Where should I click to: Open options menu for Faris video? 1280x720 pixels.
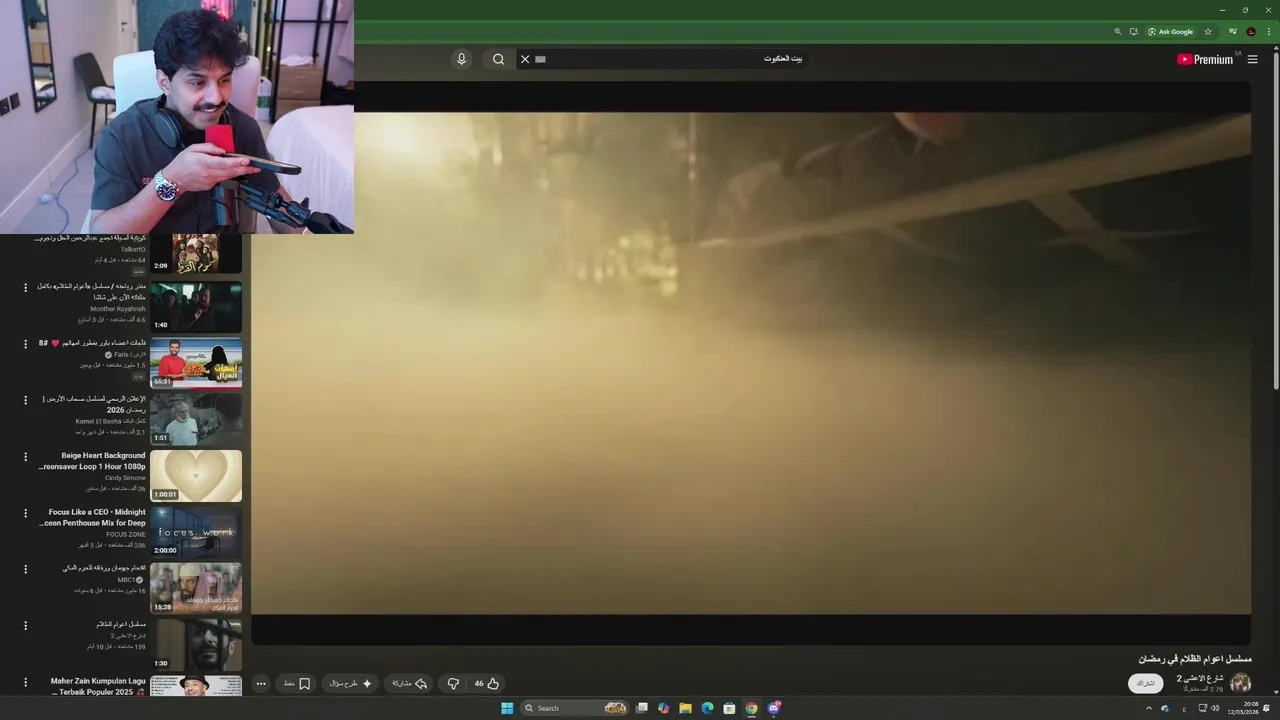(26, 343)
